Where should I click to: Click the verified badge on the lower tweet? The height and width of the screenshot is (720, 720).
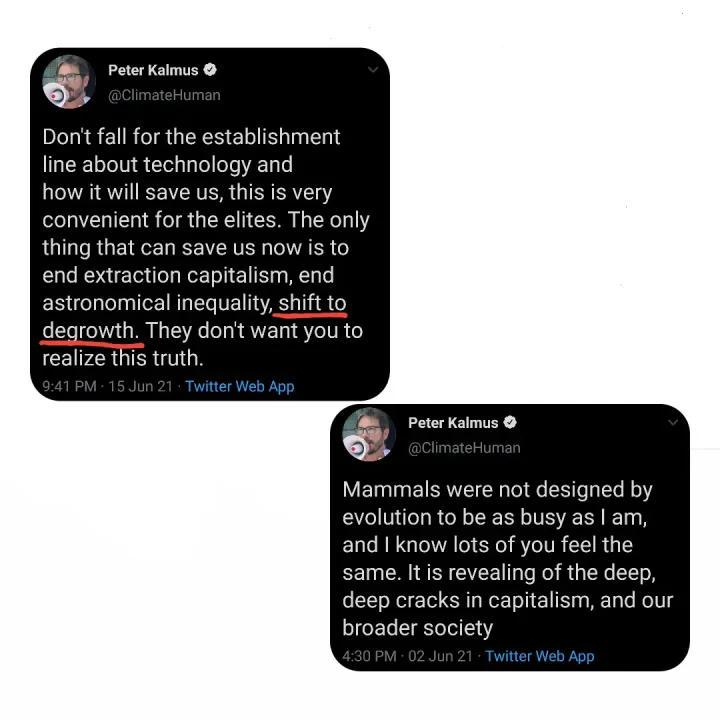(x=510, y=423)
